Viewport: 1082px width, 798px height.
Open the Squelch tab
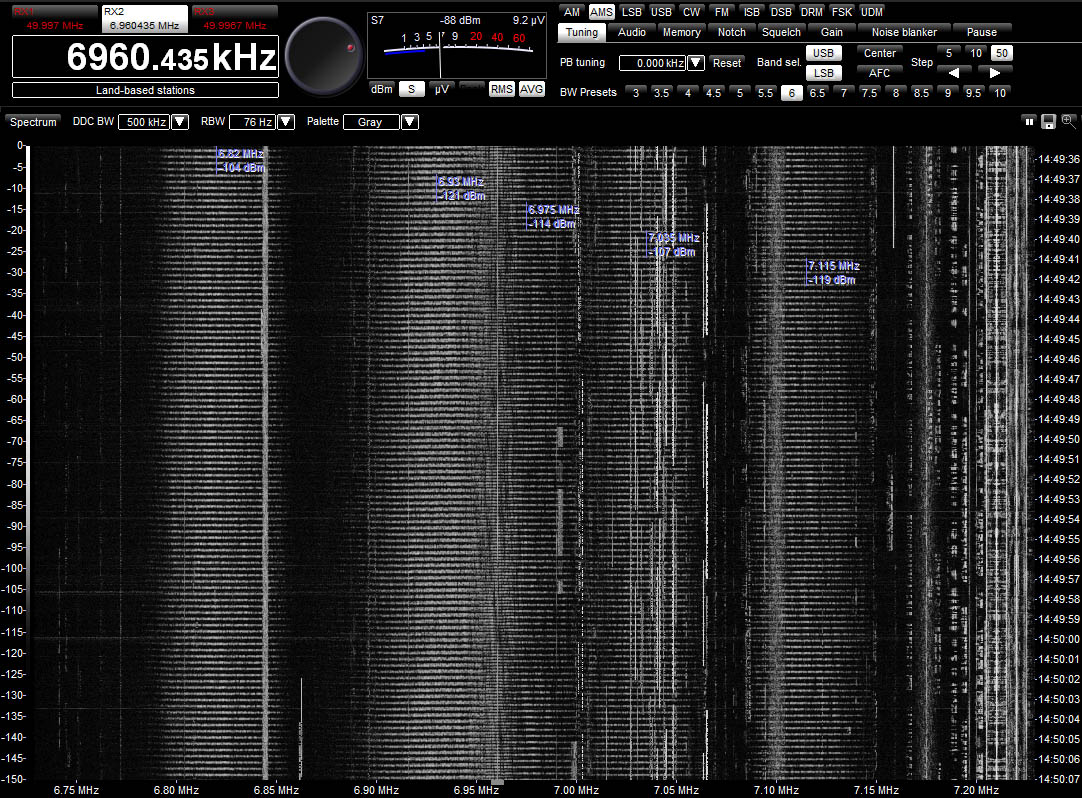click(781, 32)
